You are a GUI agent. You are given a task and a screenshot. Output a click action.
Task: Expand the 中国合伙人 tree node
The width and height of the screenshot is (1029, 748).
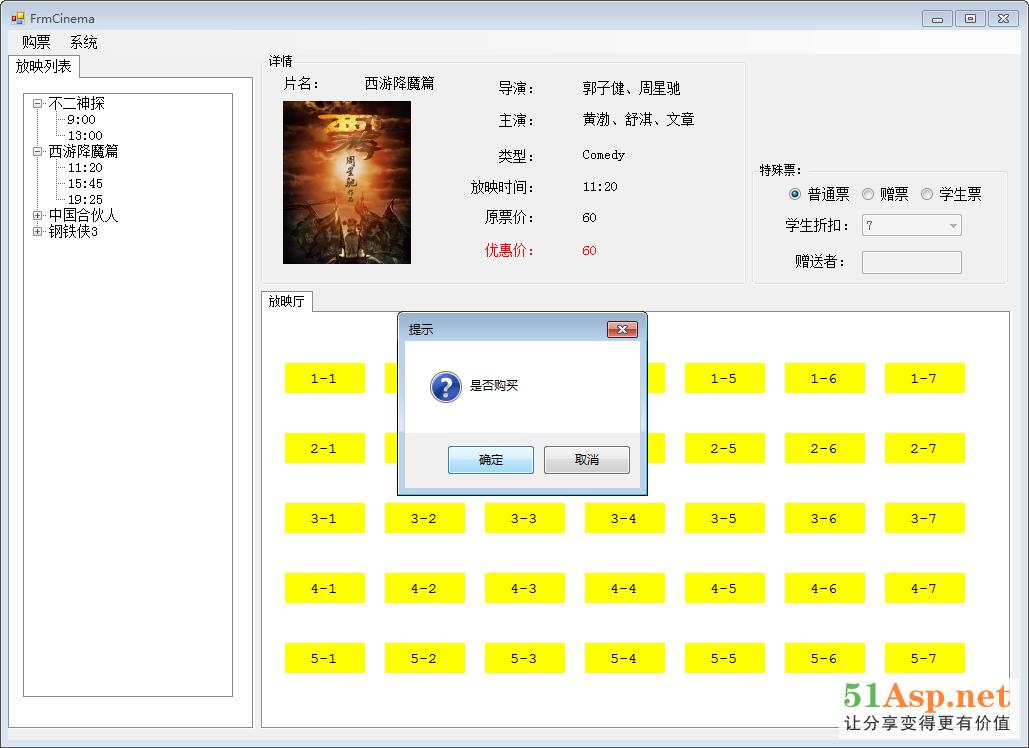pyautogui.click(x=37, y=215)
